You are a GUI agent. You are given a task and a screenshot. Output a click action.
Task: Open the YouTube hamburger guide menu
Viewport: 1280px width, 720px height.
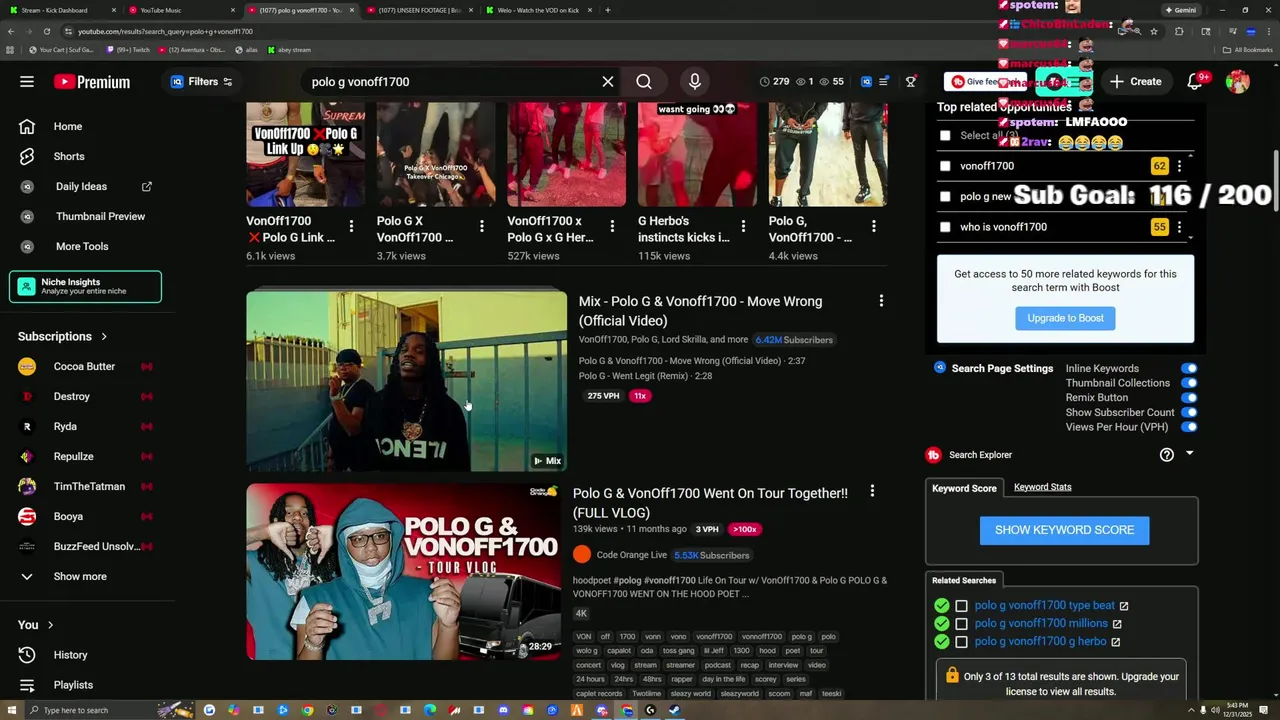click(27, 82)
